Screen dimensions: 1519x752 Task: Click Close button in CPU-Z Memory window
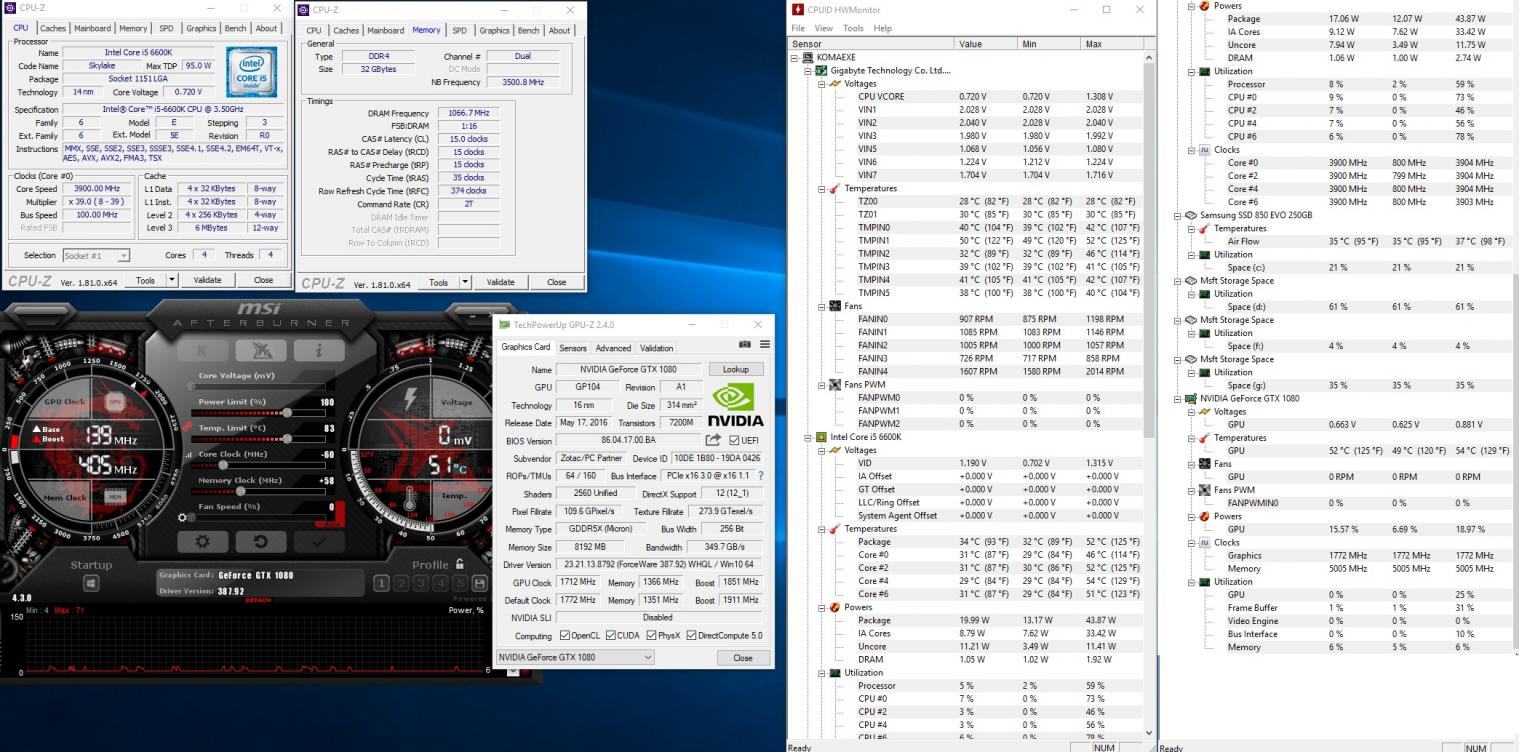pyautogui.click(x=556, y=282)
